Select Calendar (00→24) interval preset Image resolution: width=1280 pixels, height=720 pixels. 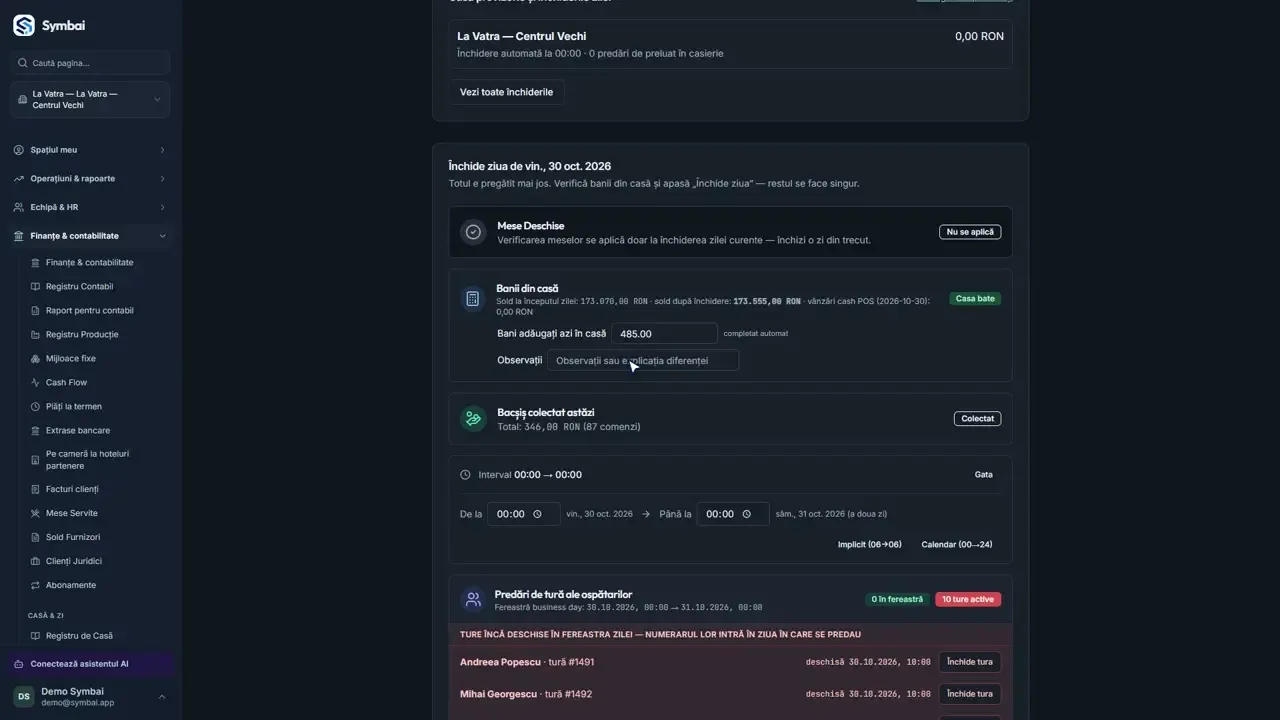957,545
